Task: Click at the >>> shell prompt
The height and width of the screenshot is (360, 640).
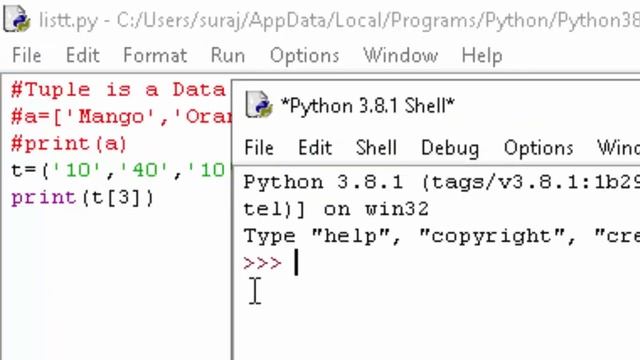Action: [x=262, y=263]
